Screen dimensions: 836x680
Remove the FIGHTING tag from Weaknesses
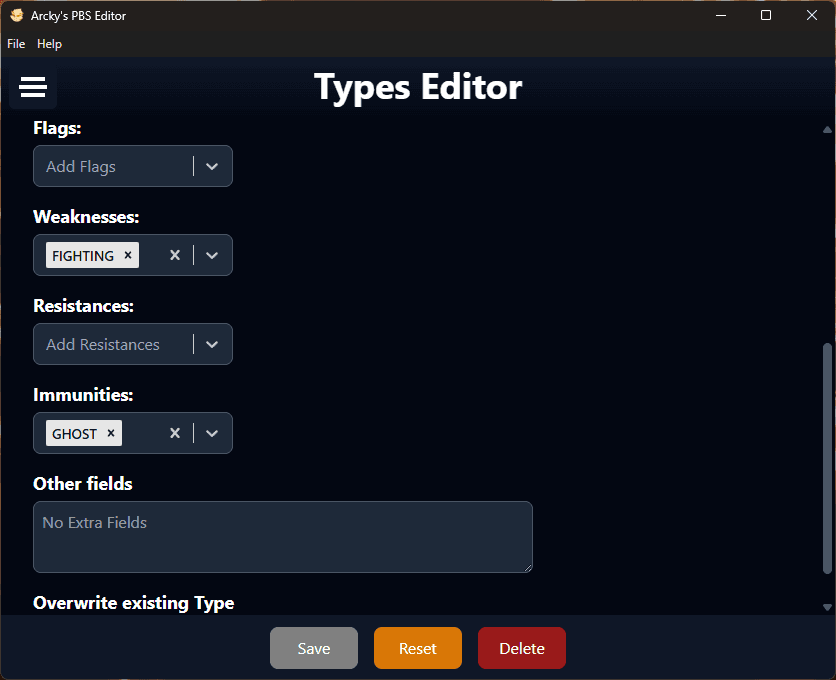pos(128,255)
